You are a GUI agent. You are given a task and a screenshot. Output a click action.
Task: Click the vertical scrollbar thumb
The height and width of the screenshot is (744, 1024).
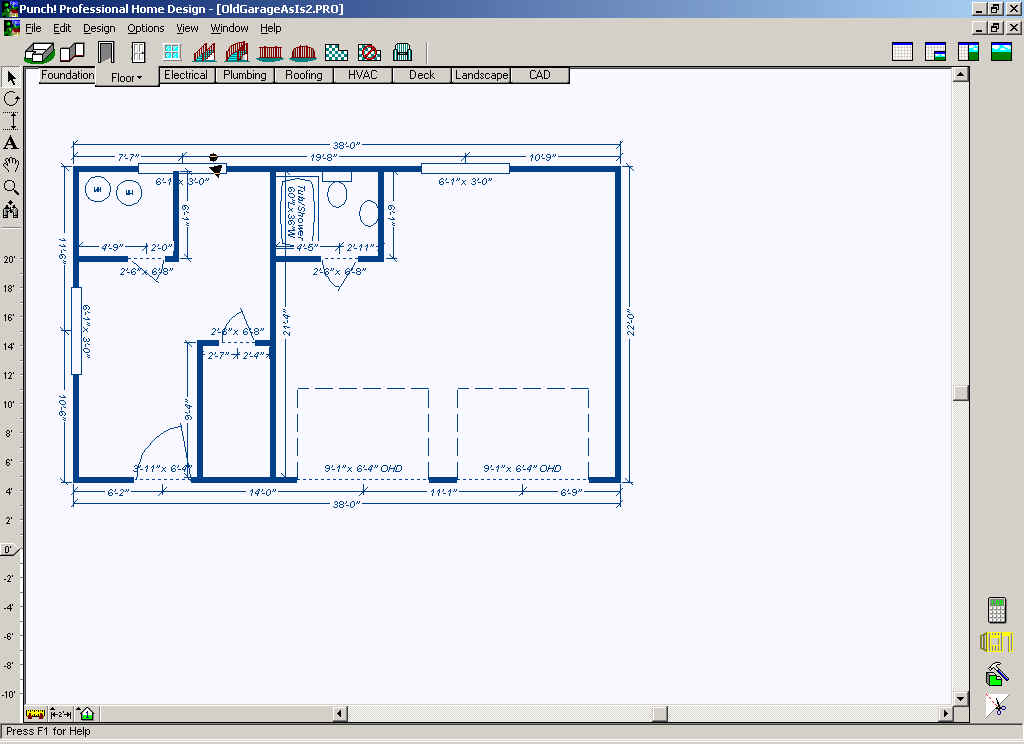pos(960,392)
